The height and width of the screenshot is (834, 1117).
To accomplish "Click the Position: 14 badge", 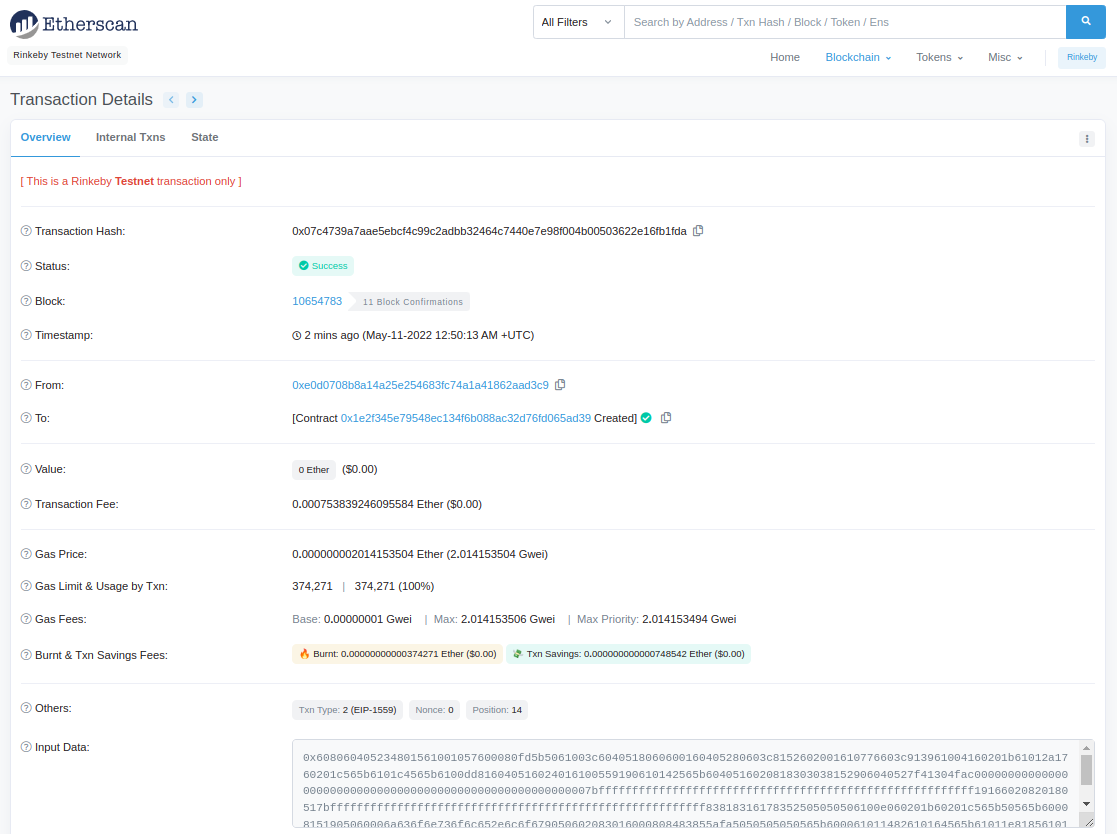I will [x=497, y=710].
